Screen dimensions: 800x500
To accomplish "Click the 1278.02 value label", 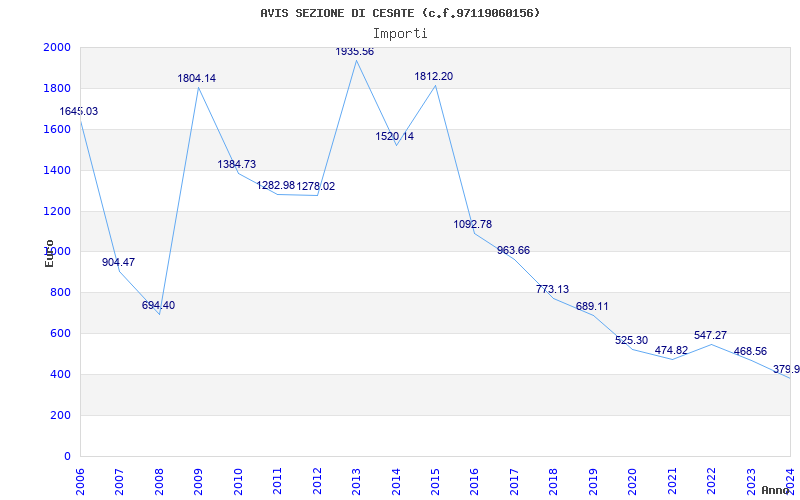I will click(316, 186).
